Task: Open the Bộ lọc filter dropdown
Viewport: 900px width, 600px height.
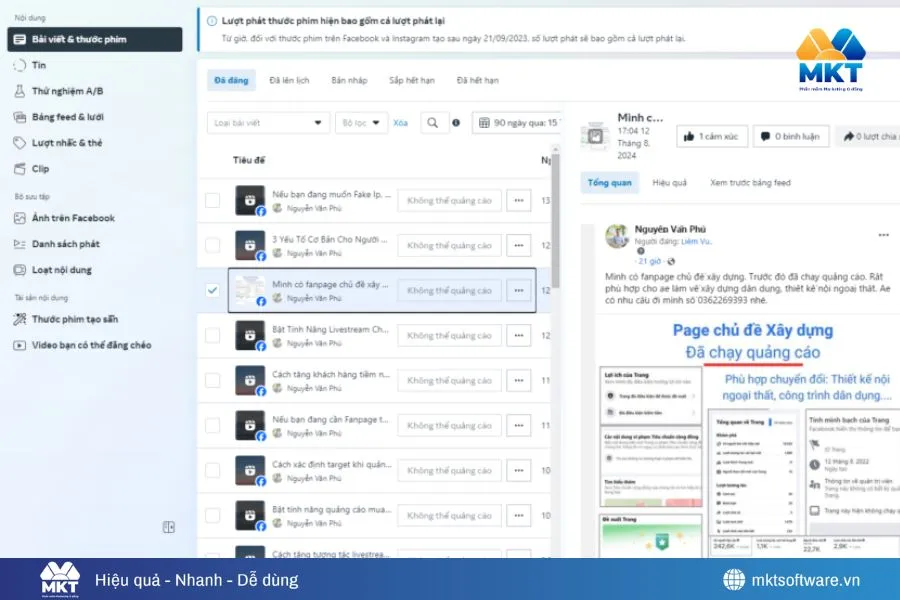Action: point(360,121)
